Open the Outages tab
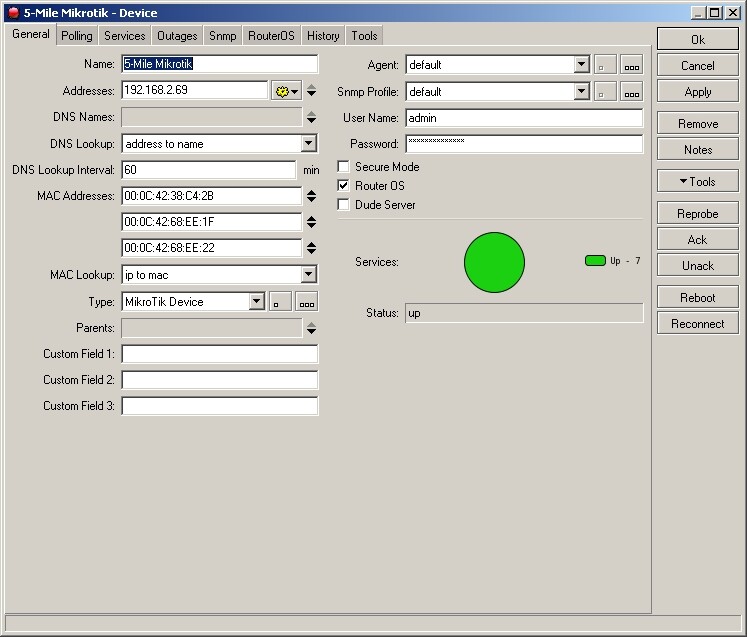 [177, 36]
